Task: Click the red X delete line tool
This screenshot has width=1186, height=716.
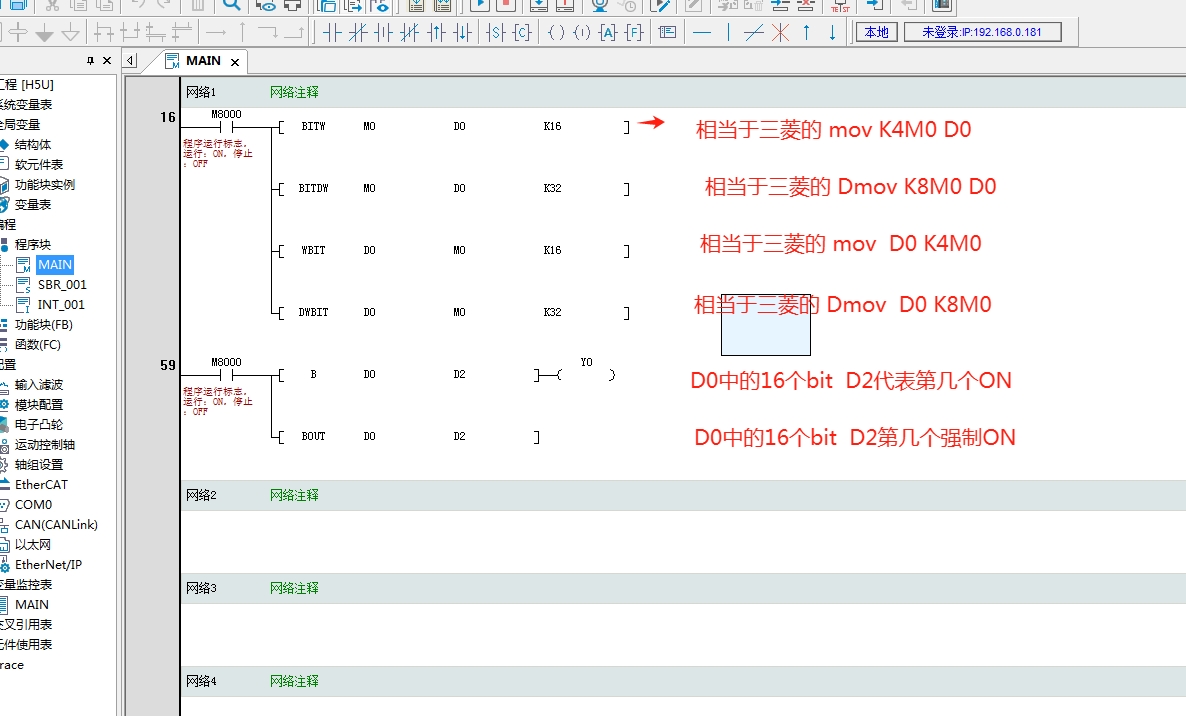Action: tap(780, 32)
